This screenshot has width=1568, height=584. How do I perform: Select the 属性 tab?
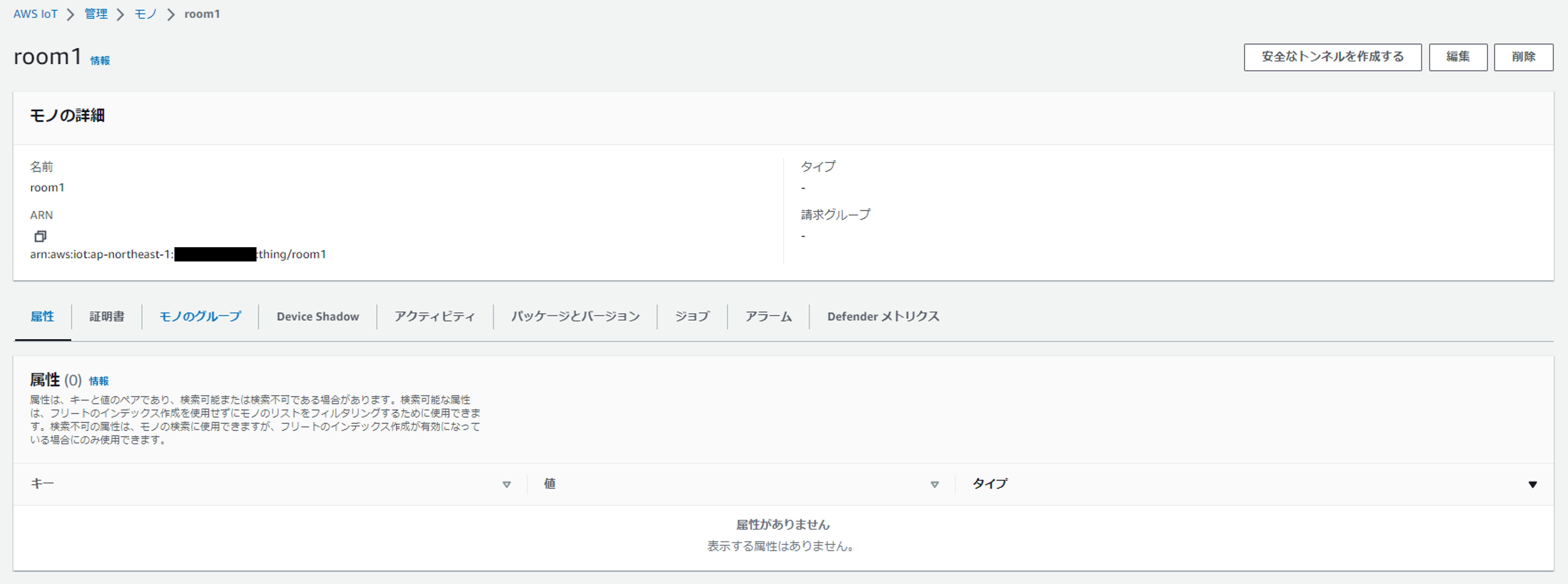(x=42, y=317)
